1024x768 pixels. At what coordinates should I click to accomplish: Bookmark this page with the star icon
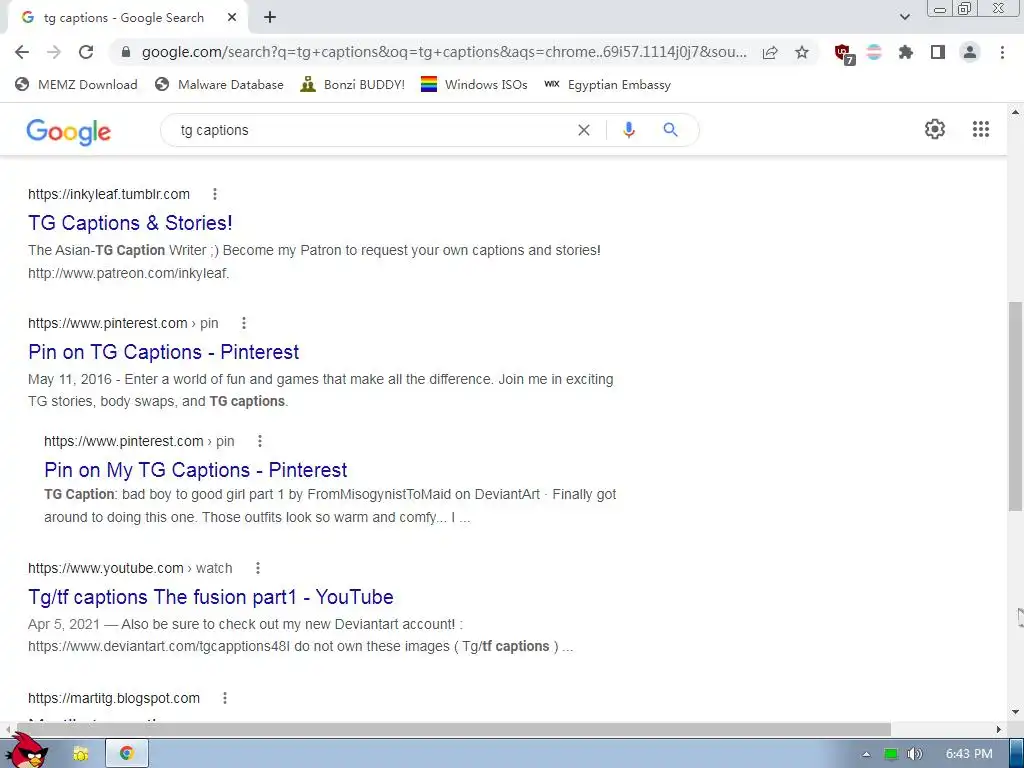(x=802, y=52)
